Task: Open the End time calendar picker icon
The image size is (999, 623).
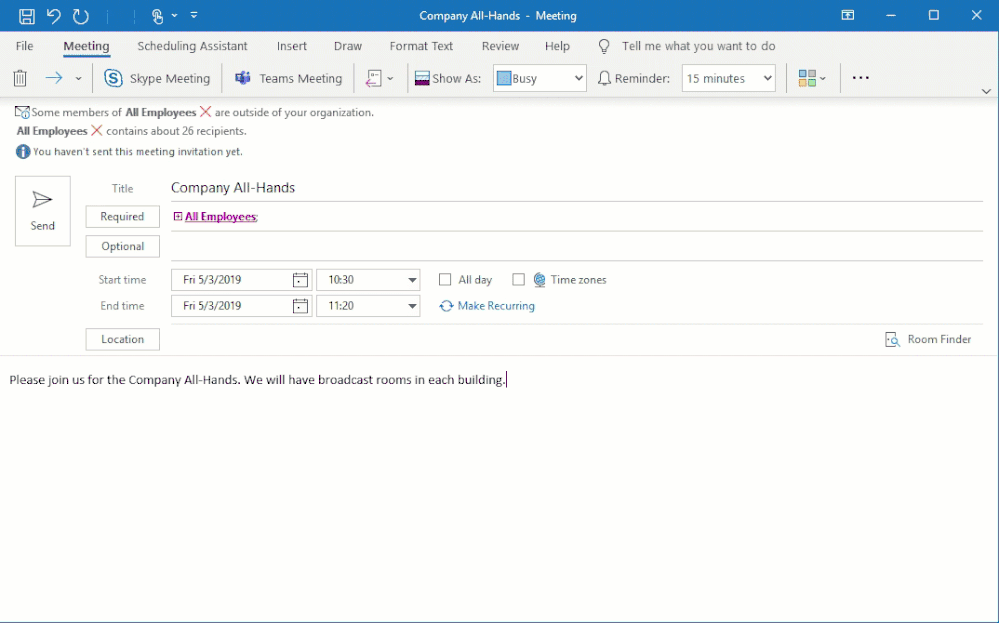Action: 300,306
